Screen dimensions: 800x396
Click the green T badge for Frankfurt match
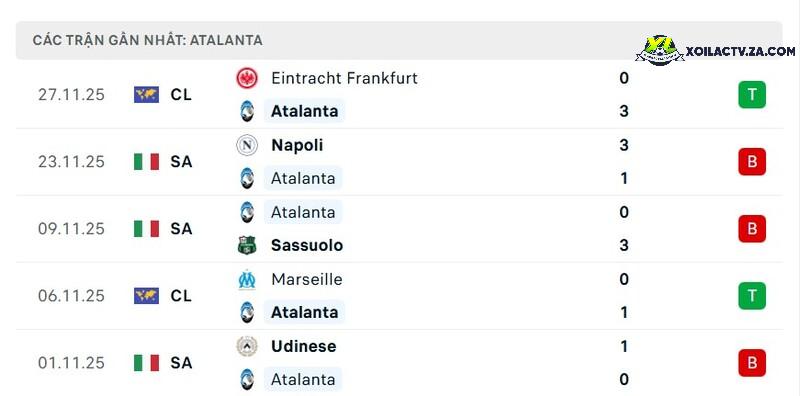pos(752,94)
